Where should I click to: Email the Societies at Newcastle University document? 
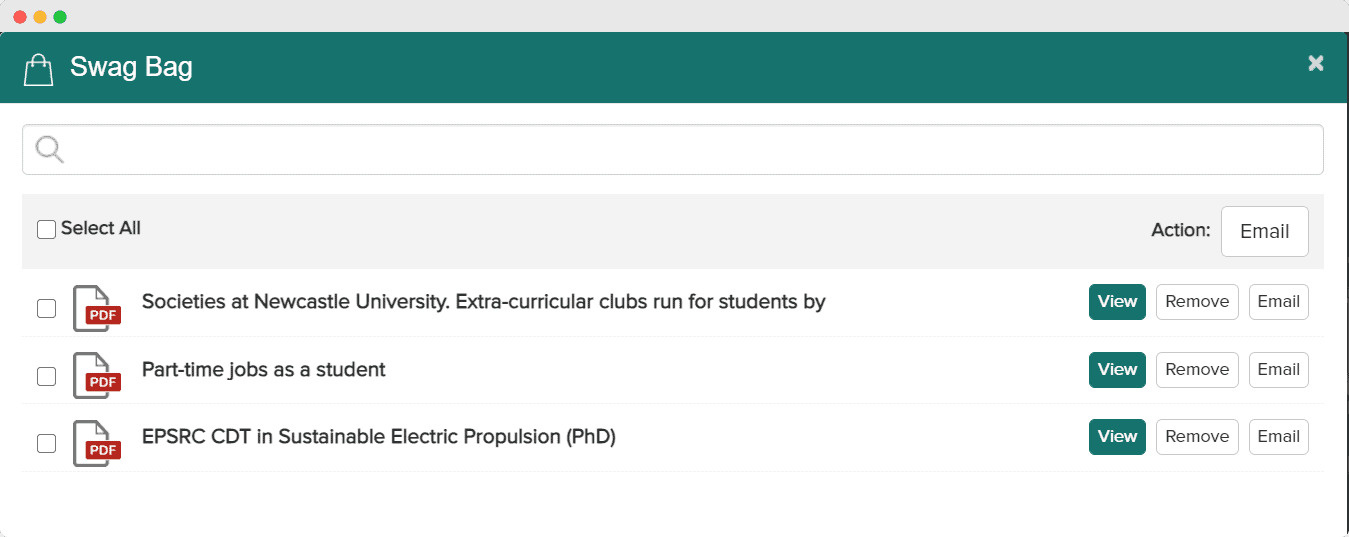1278,302
